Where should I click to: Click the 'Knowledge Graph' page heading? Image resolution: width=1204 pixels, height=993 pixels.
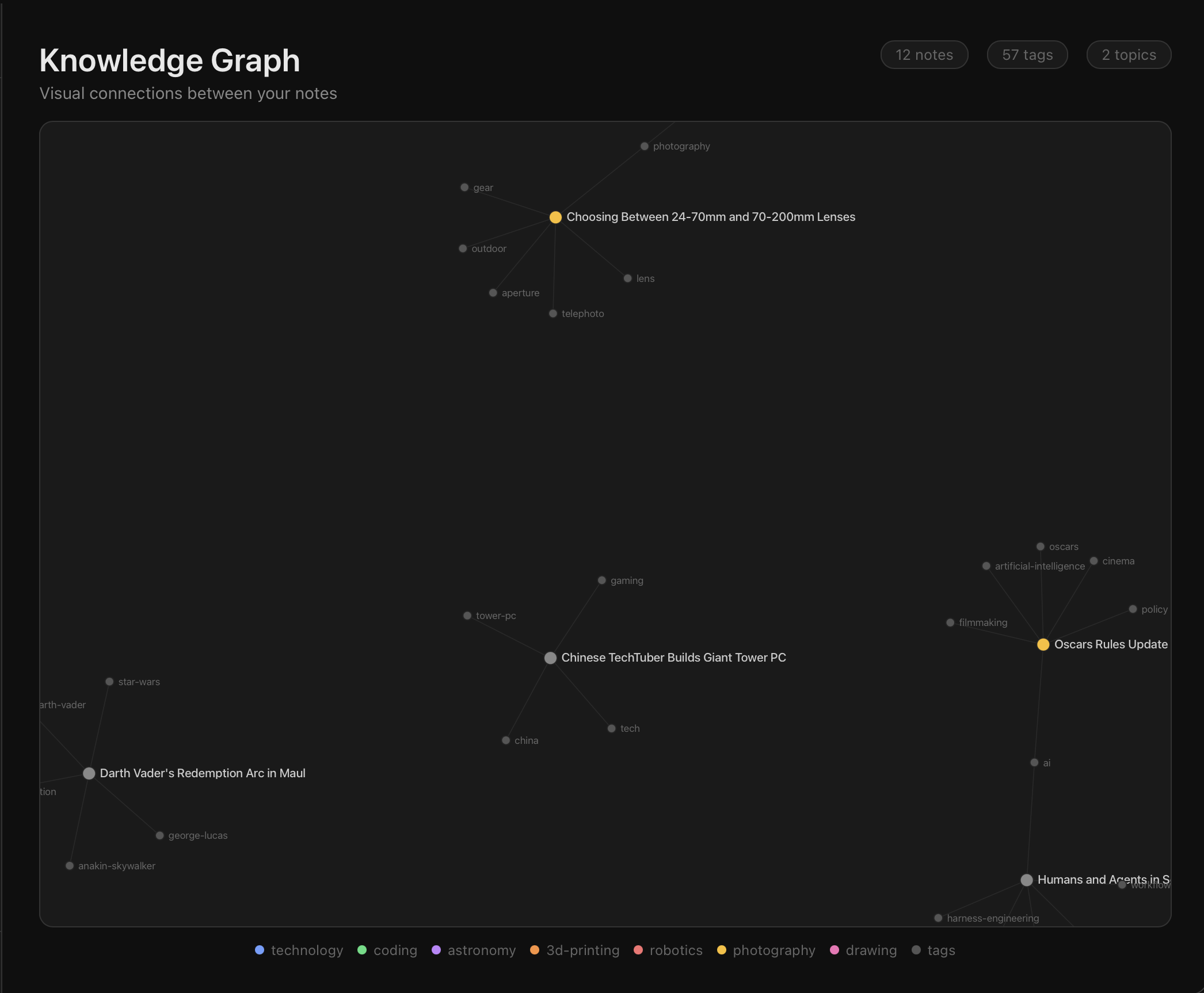click(x=170, y=60)
